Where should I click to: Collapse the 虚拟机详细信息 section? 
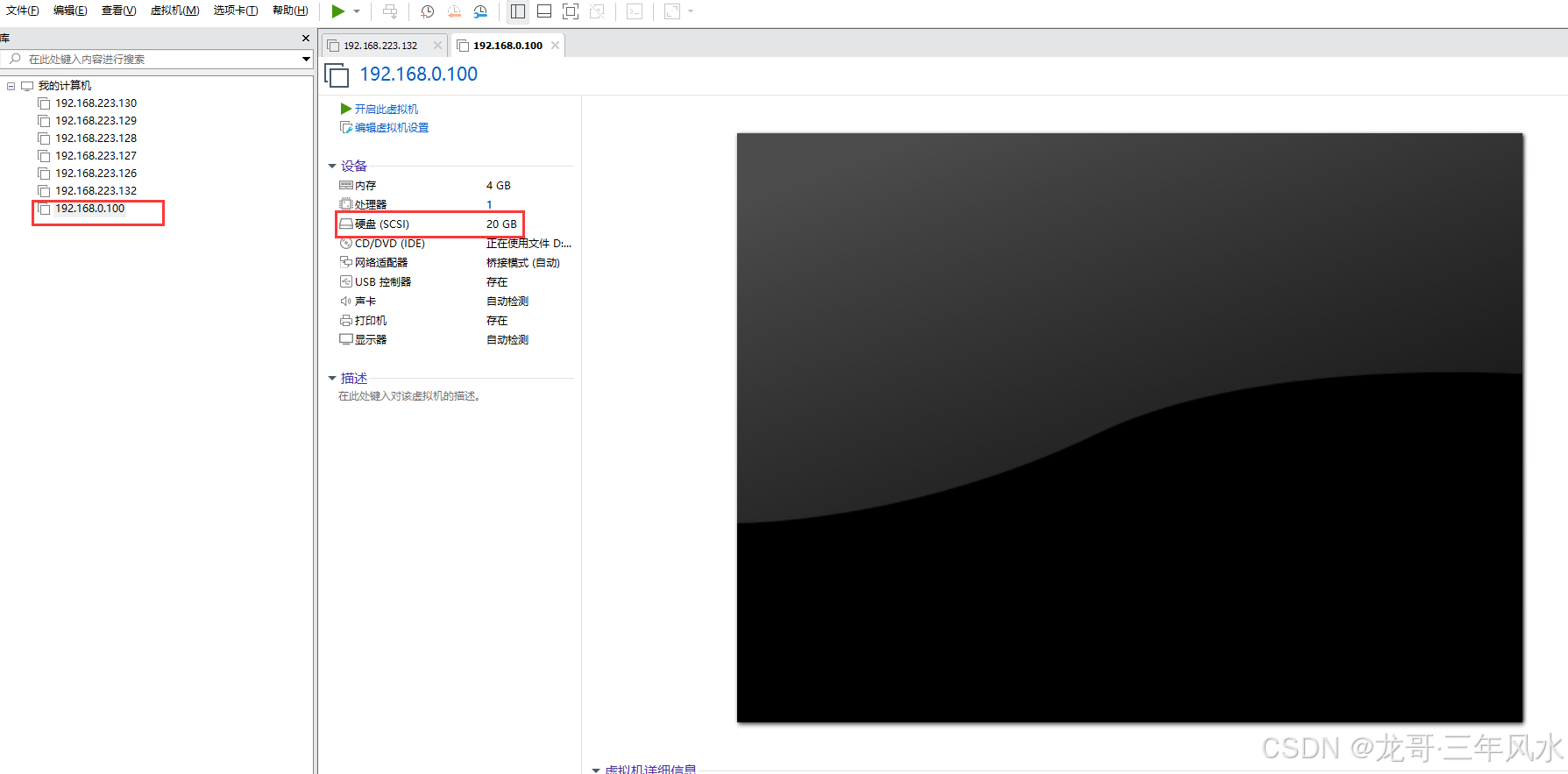tap(596, 770)
